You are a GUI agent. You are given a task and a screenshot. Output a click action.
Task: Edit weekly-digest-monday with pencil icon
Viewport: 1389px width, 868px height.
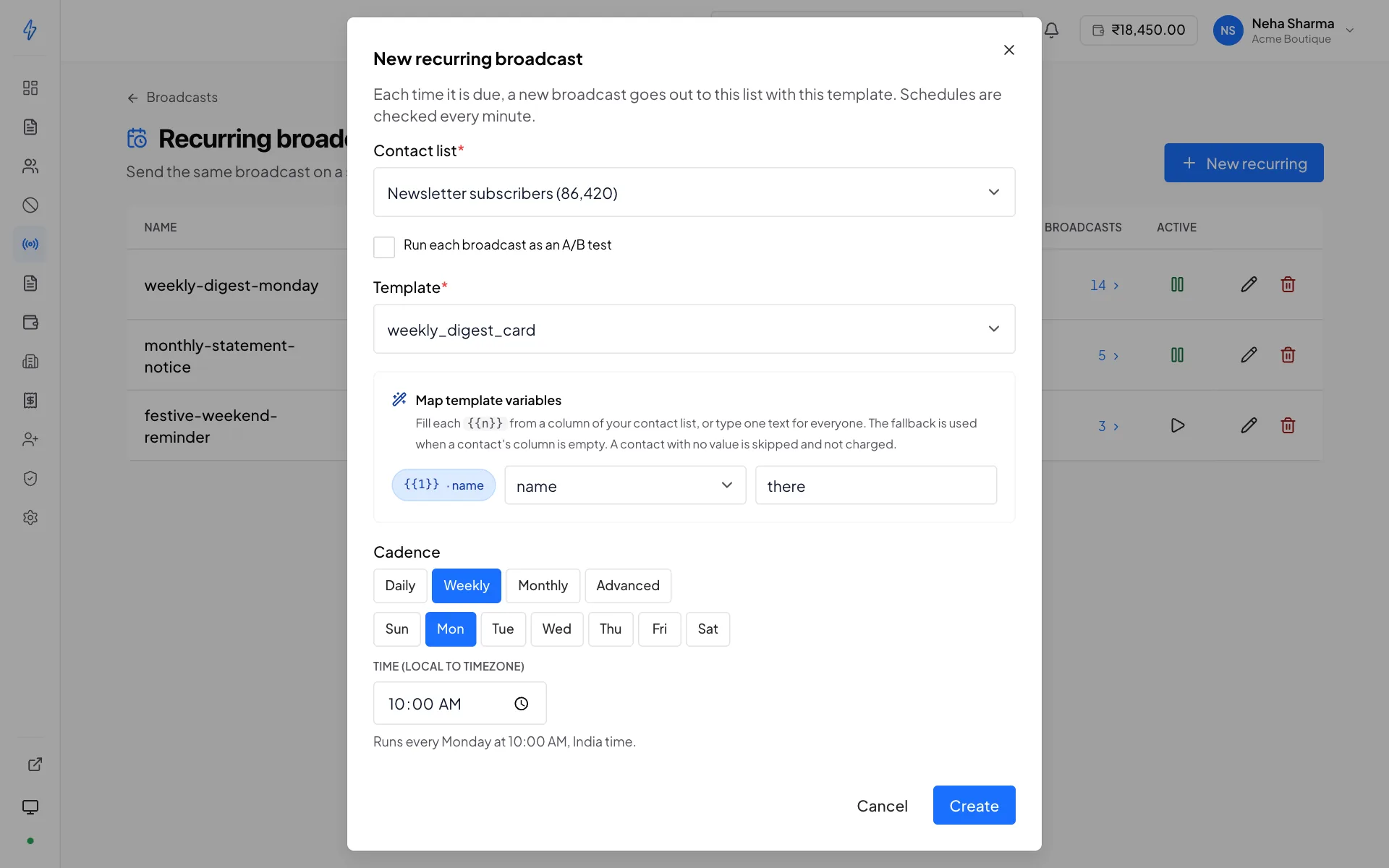click(1249, 285)
